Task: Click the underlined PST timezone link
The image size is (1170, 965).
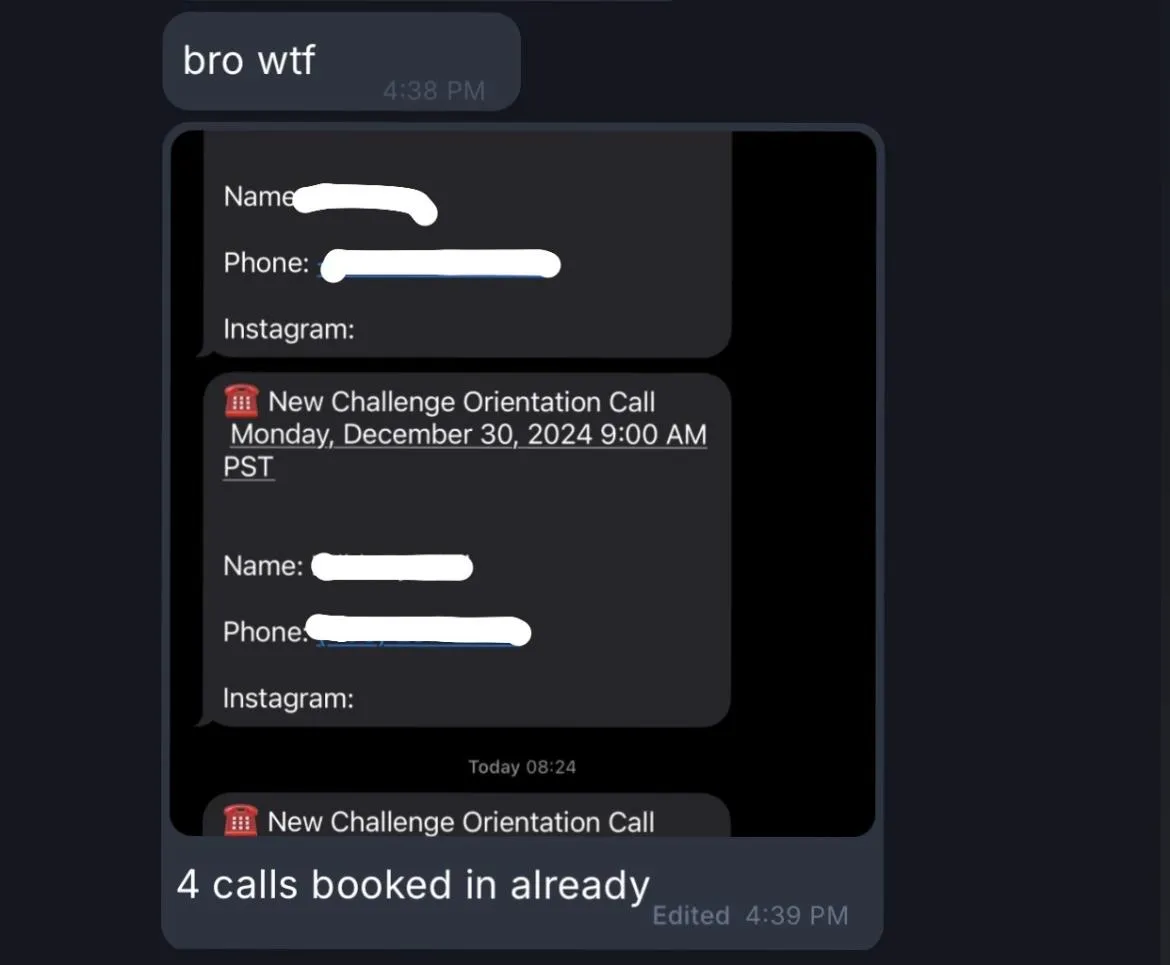Action: (x=248, y=466)
